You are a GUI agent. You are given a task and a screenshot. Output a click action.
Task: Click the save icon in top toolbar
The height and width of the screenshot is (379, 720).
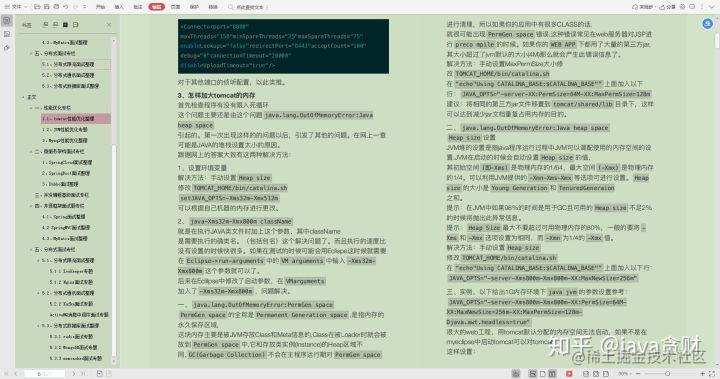pyautogui.click(x=47, y=7)
